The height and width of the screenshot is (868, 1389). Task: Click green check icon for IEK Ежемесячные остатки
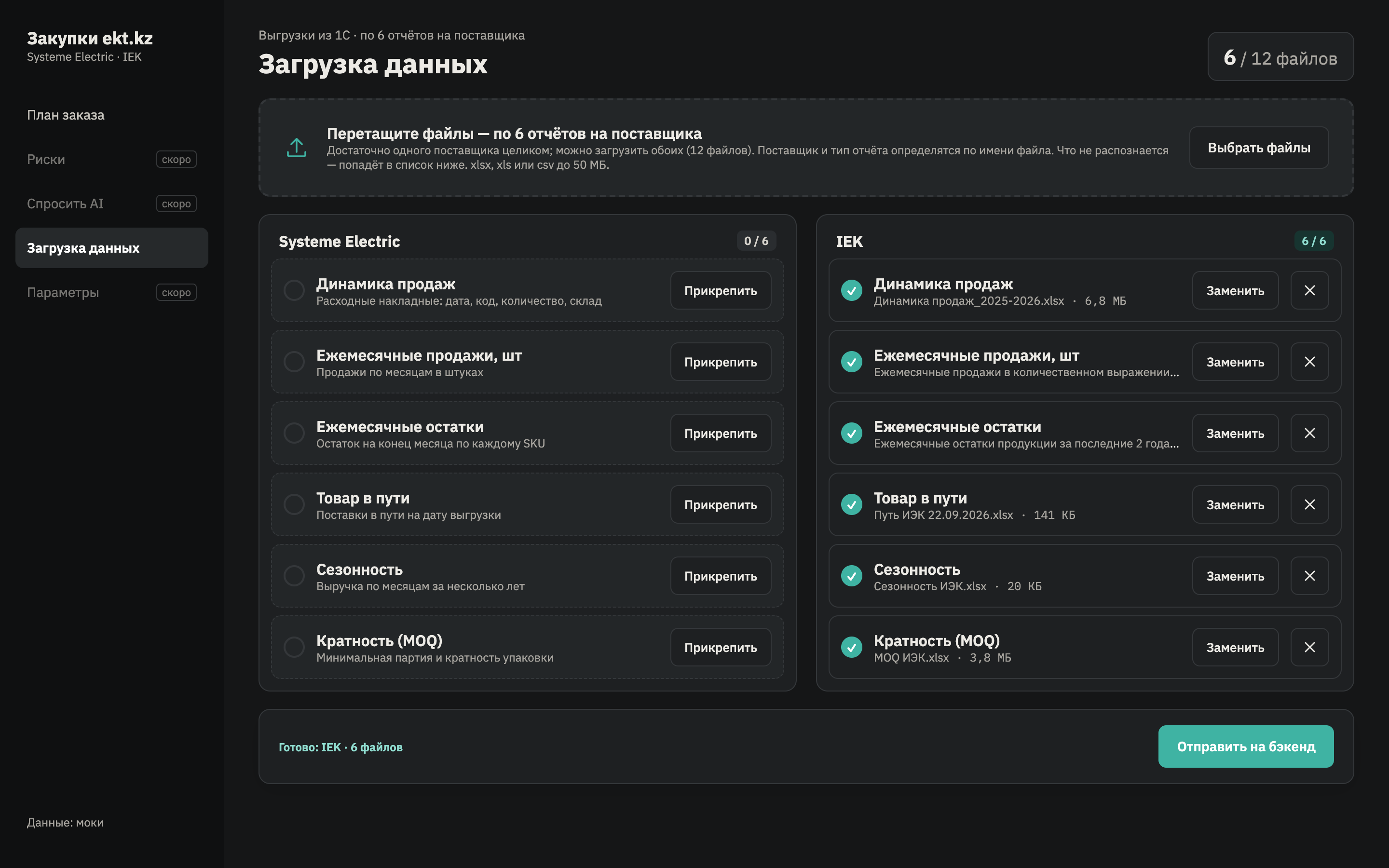click(851, 433)
